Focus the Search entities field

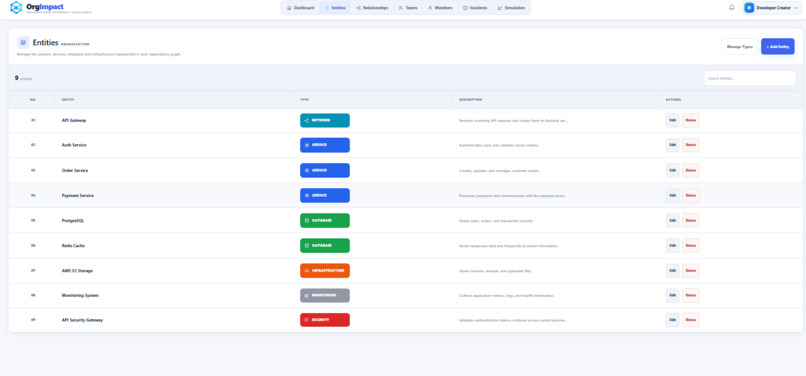(750, 78)
